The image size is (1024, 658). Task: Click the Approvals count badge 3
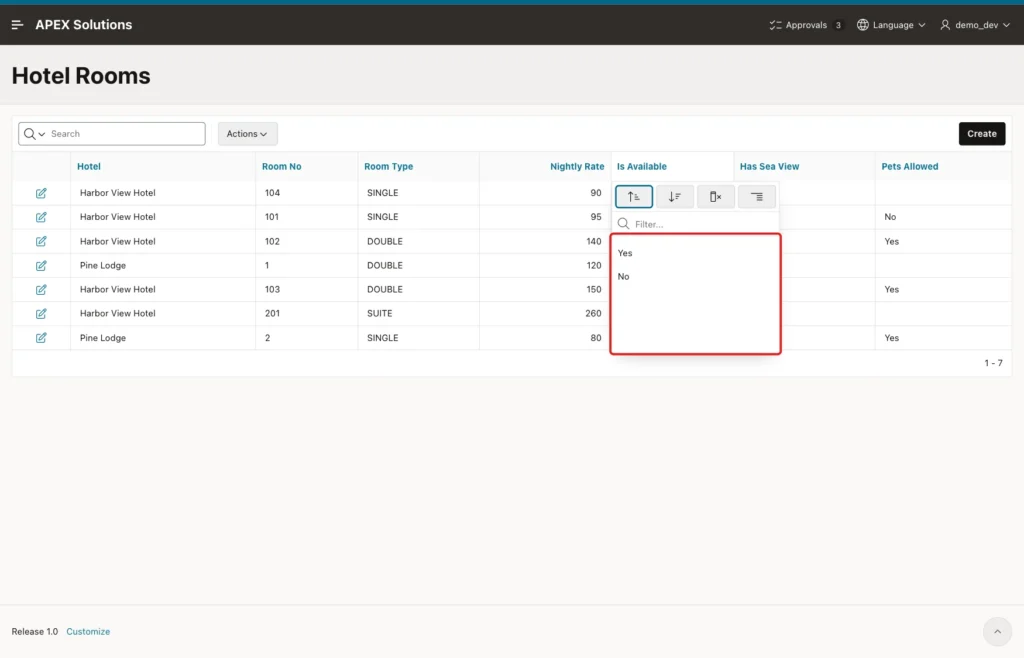[x=838, y=25]
